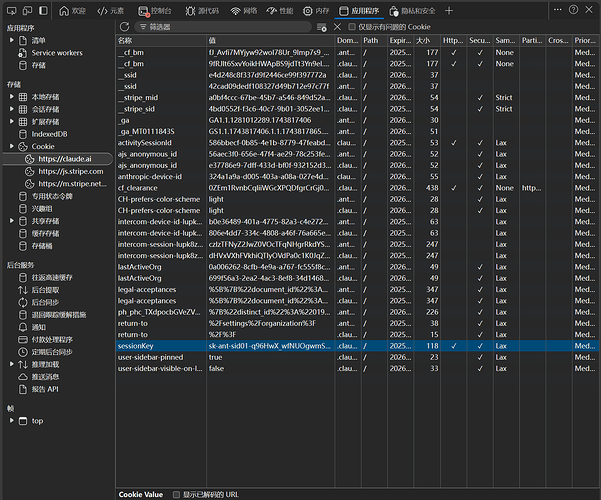Image resolution: width=601 pixels, height=500 pixels.
Task: Open IndexedDB item
Action: 49,134
